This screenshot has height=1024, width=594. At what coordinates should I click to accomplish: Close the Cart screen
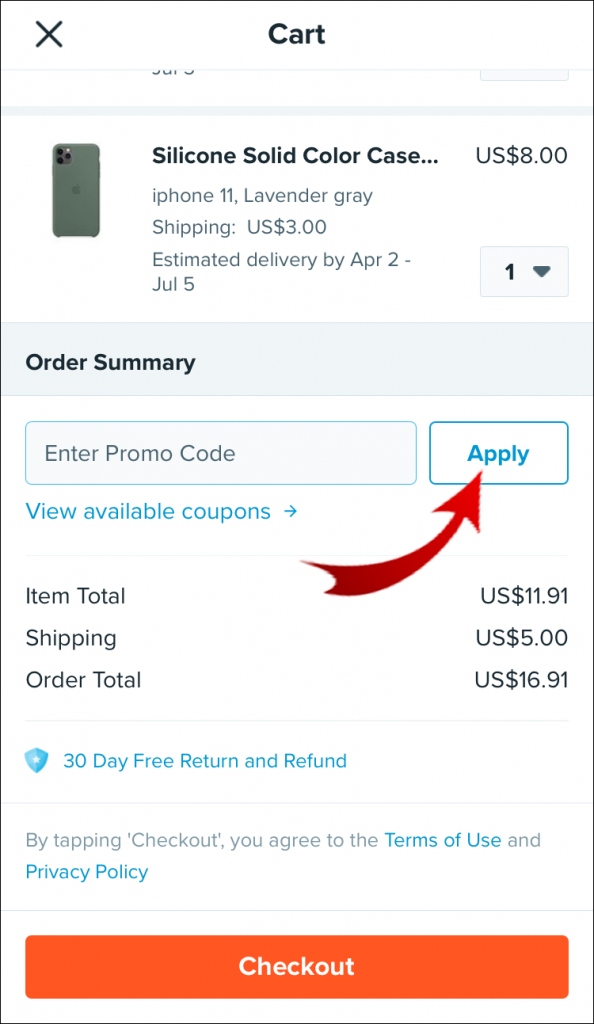click(x=48, y=34)
